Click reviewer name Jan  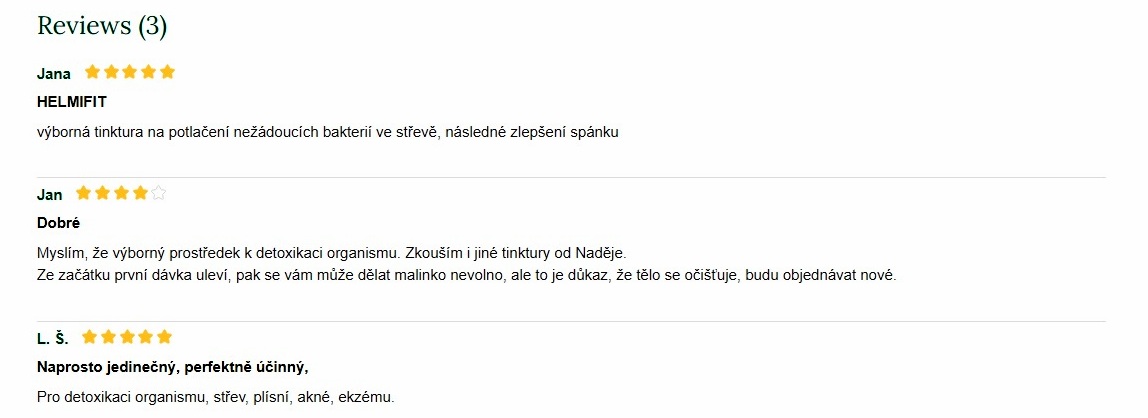[x=50, y=195]
